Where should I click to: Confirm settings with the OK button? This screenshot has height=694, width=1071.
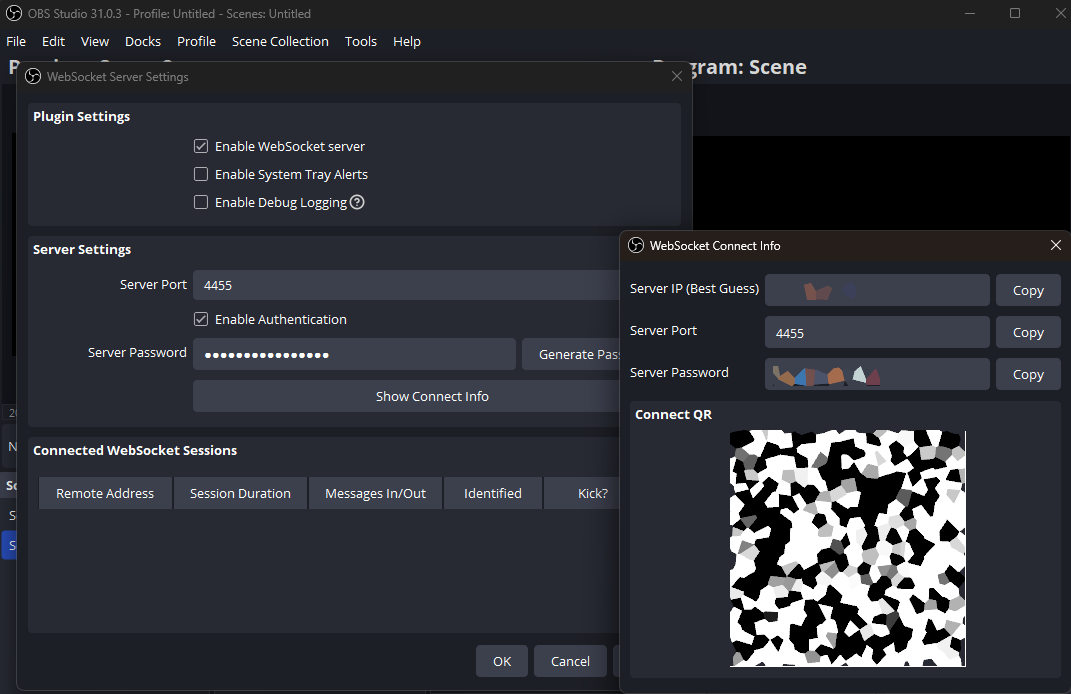[x=502, y=661]
